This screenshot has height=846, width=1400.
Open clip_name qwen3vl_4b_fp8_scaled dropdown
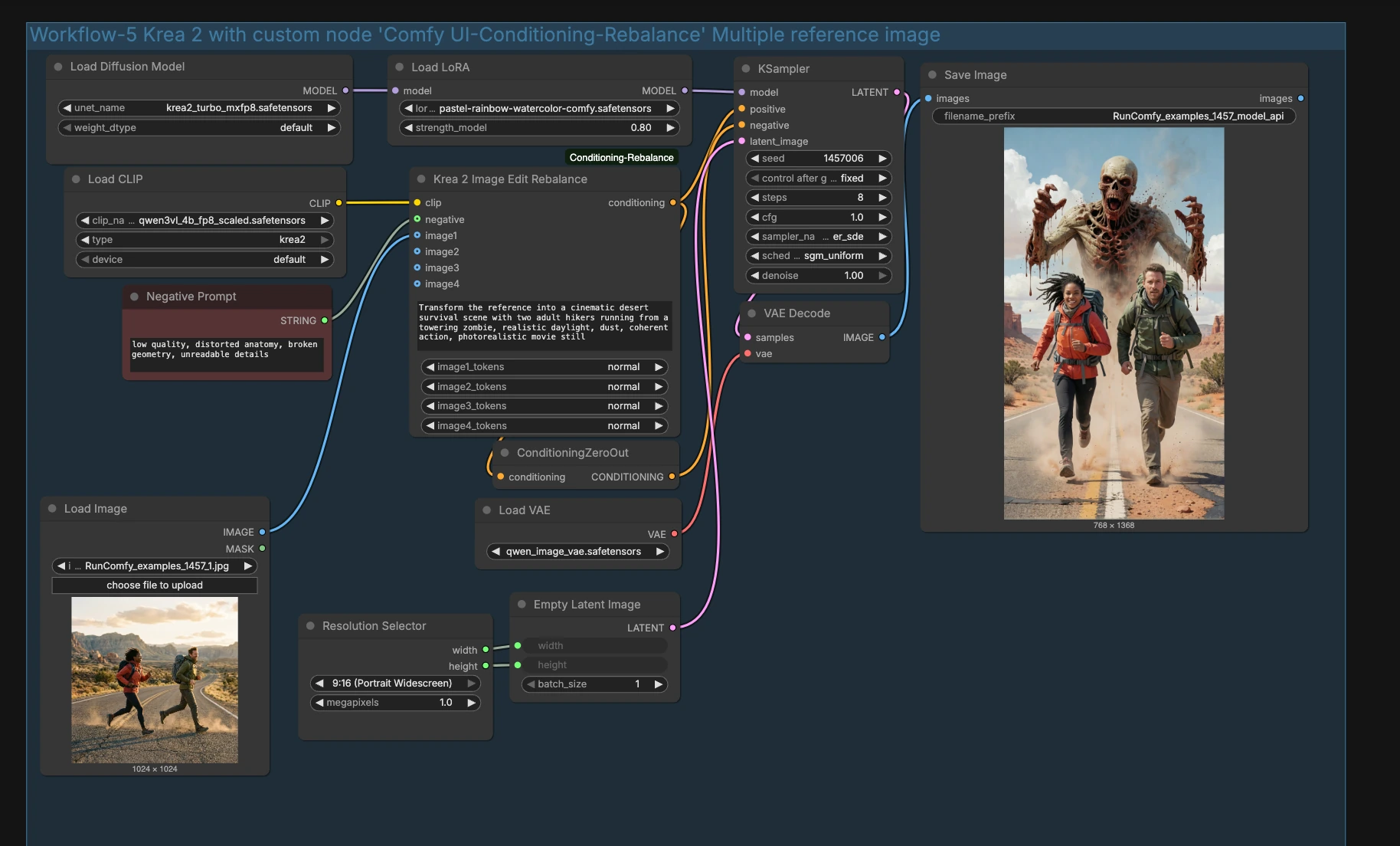tap(204, 221)
